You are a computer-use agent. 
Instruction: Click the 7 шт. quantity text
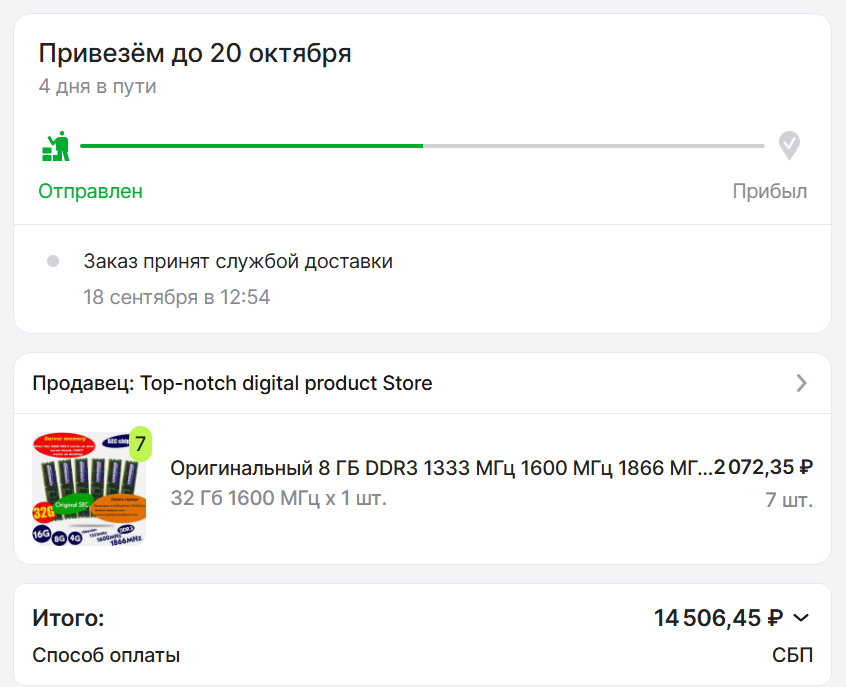(x=789, y=499)
